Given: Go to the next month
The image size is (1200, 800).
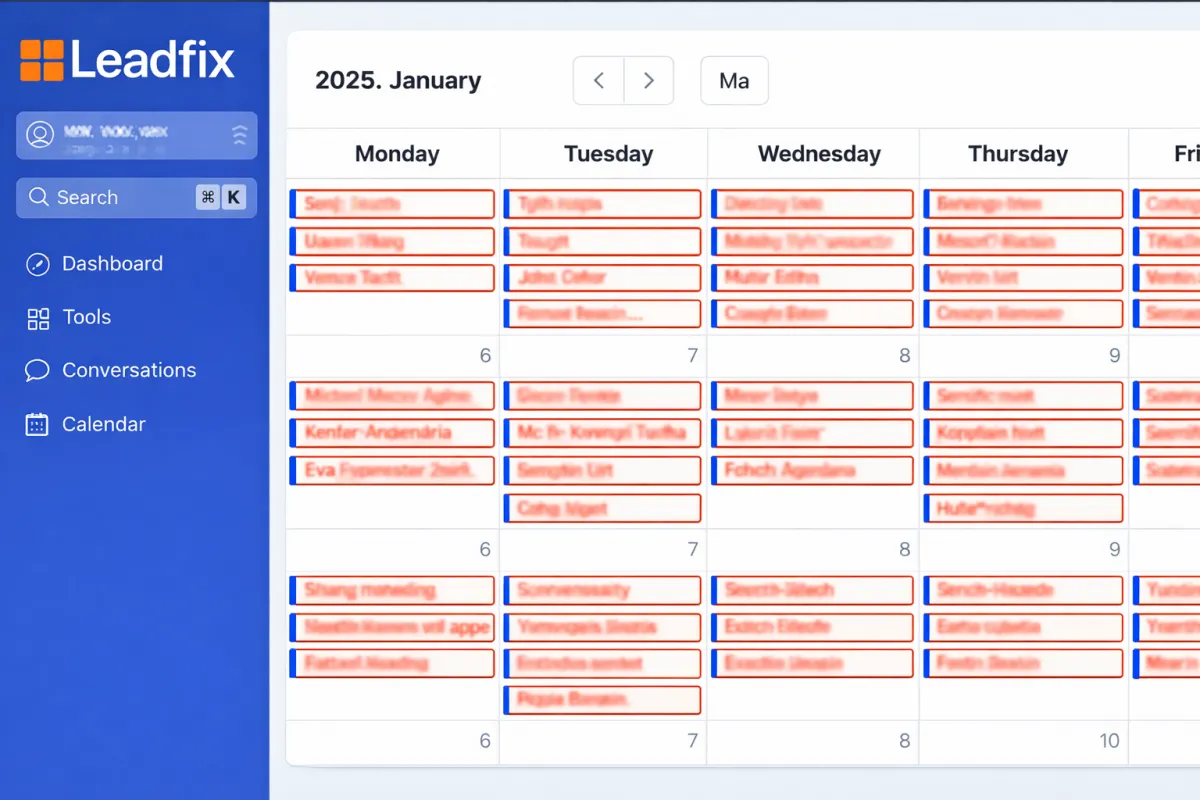Looking at the screenshot, I should click(648, 81).
